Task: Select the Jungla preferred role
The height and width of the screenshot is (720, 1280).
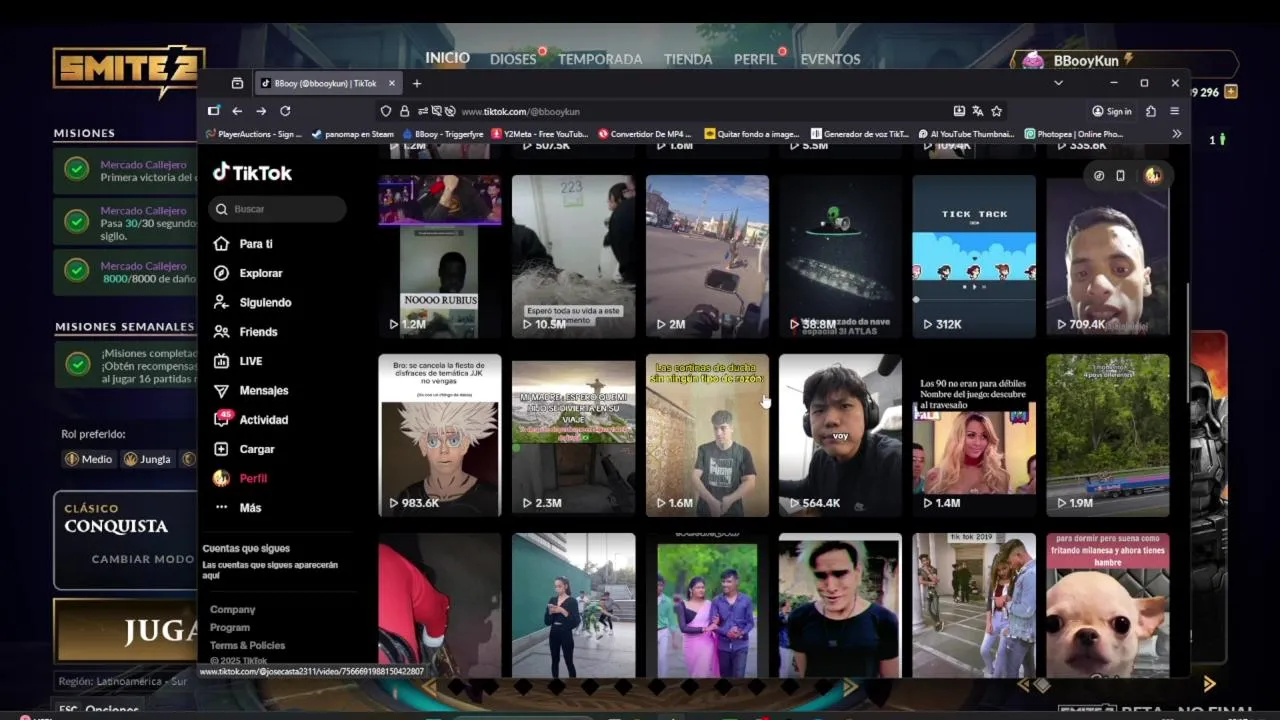Action: coord(147,459)
